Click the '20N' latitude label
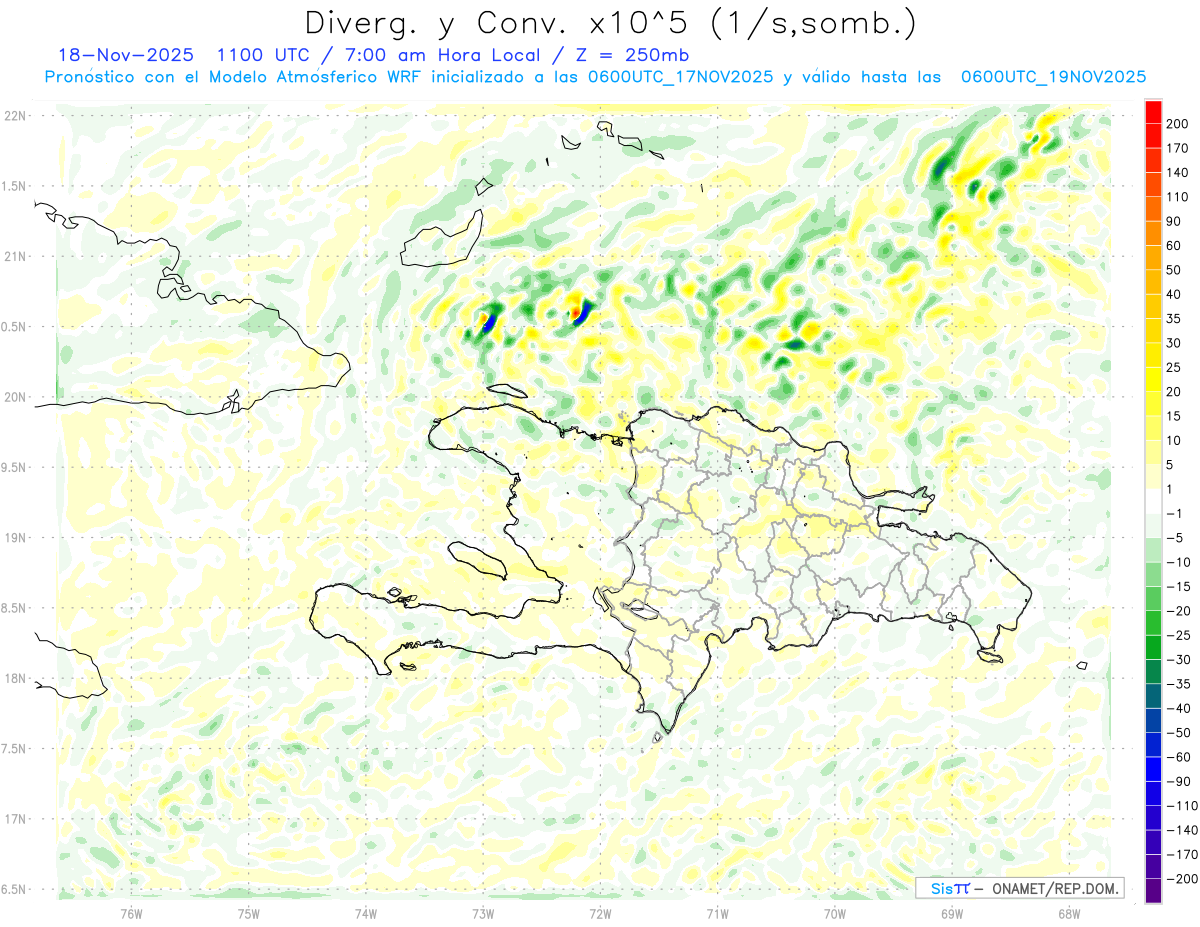This screenshot has height=927, width=1200. point(16,397)
